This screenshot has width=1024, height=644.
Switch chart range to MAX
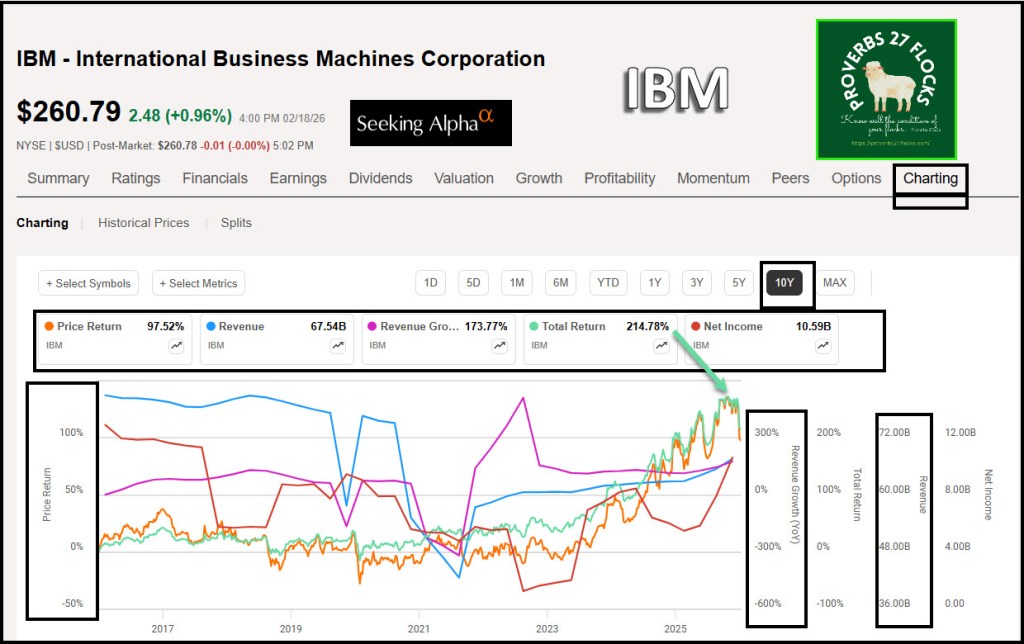834,283
